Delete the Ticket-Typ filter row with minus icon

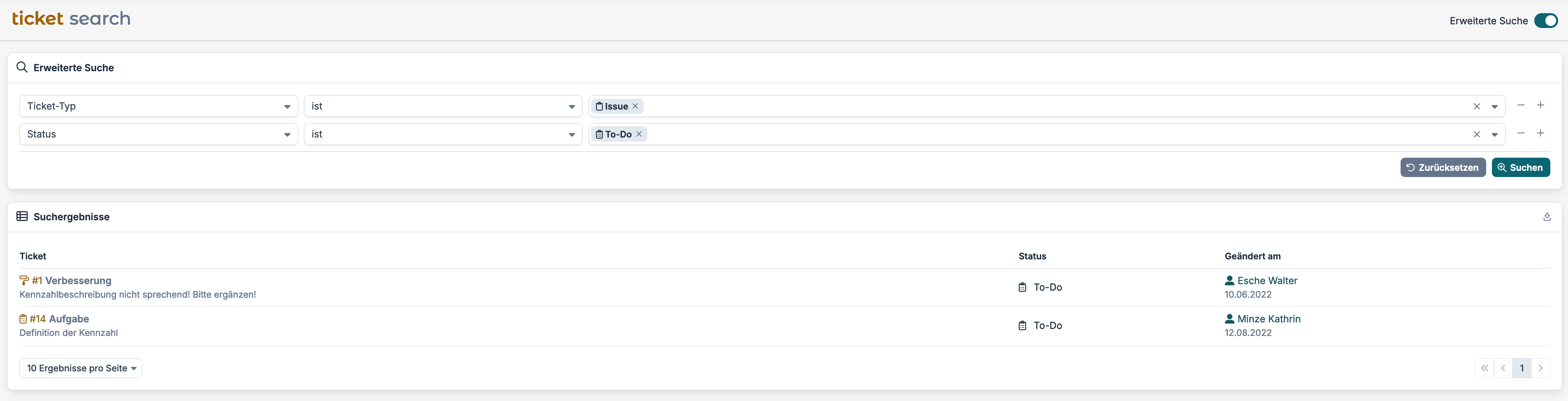point(1521,105)
